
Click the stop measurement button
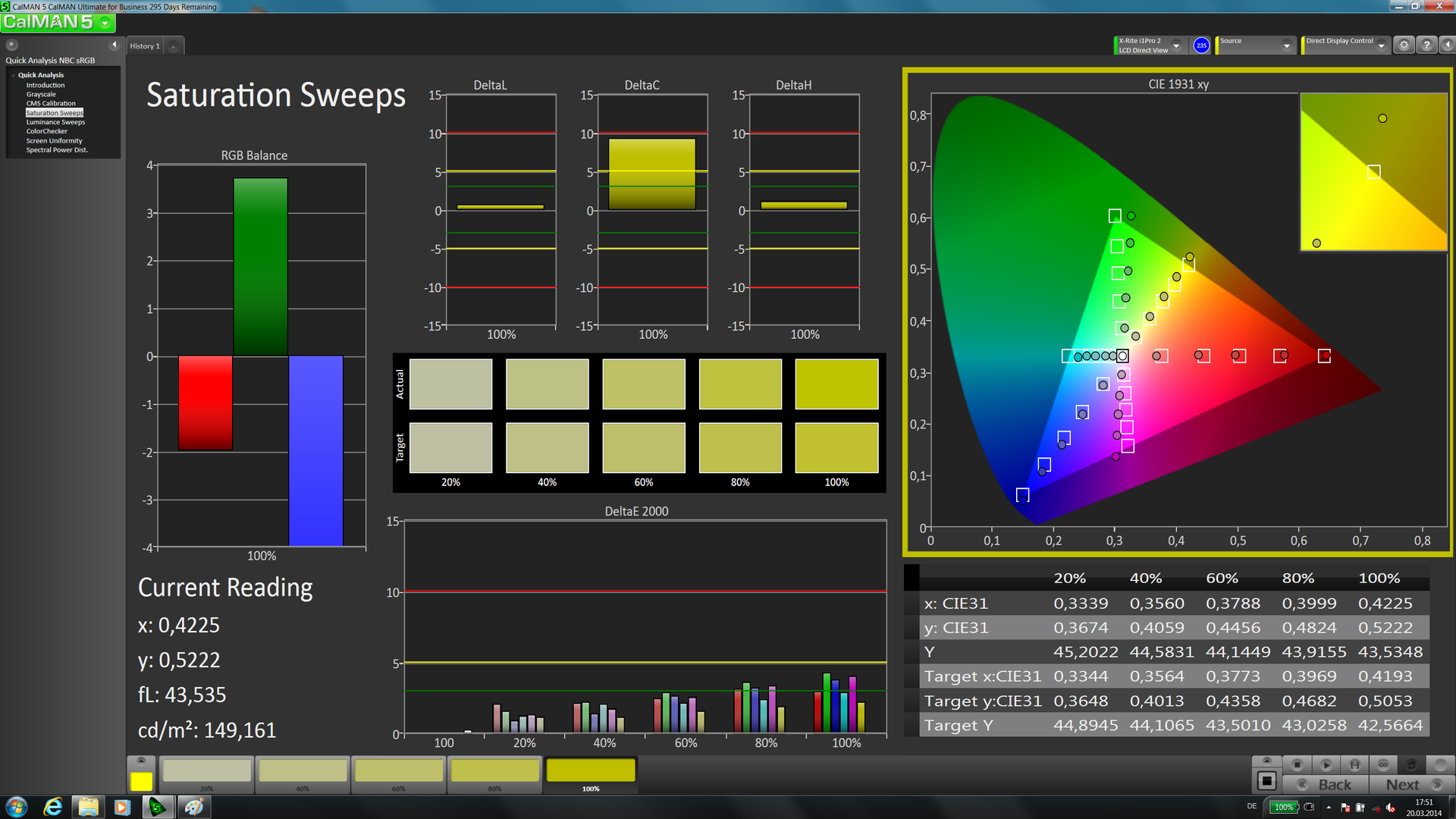(1298, 765)
